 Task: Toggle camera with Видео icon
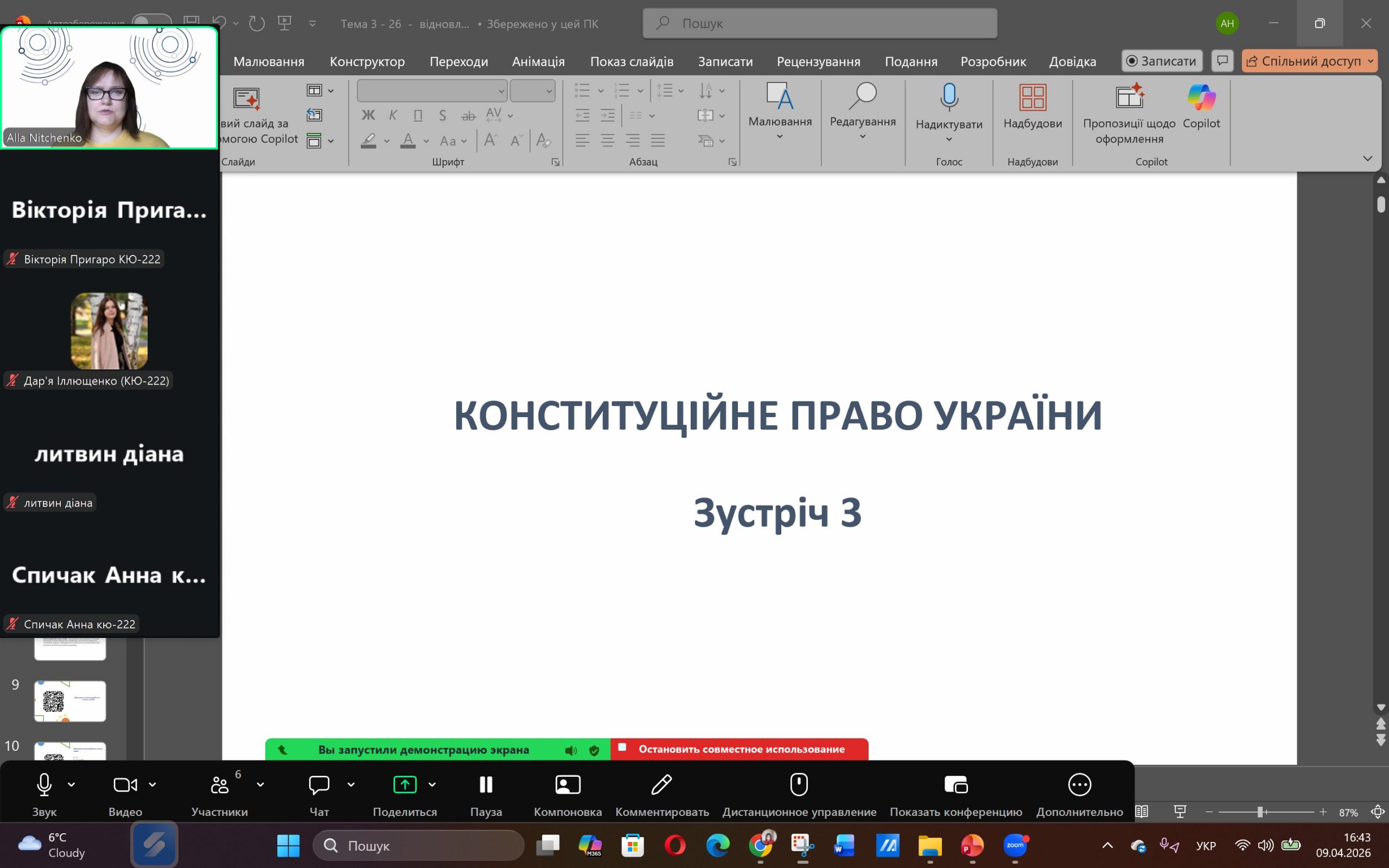(125, 784)
